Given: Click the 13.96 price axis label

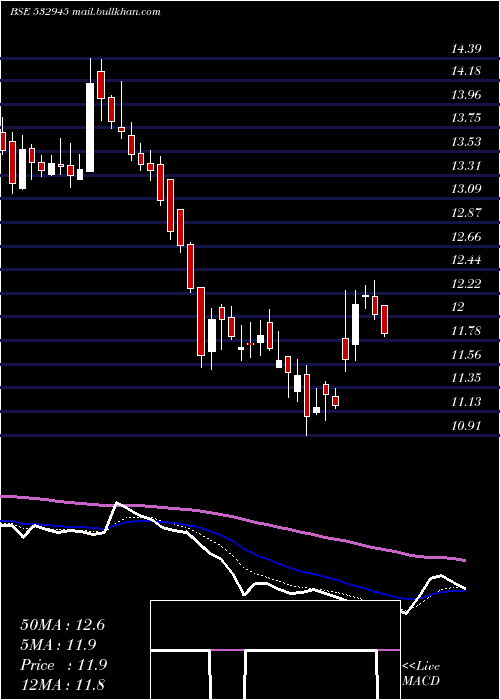Looking at the screenshot, I should pos(466,95).
